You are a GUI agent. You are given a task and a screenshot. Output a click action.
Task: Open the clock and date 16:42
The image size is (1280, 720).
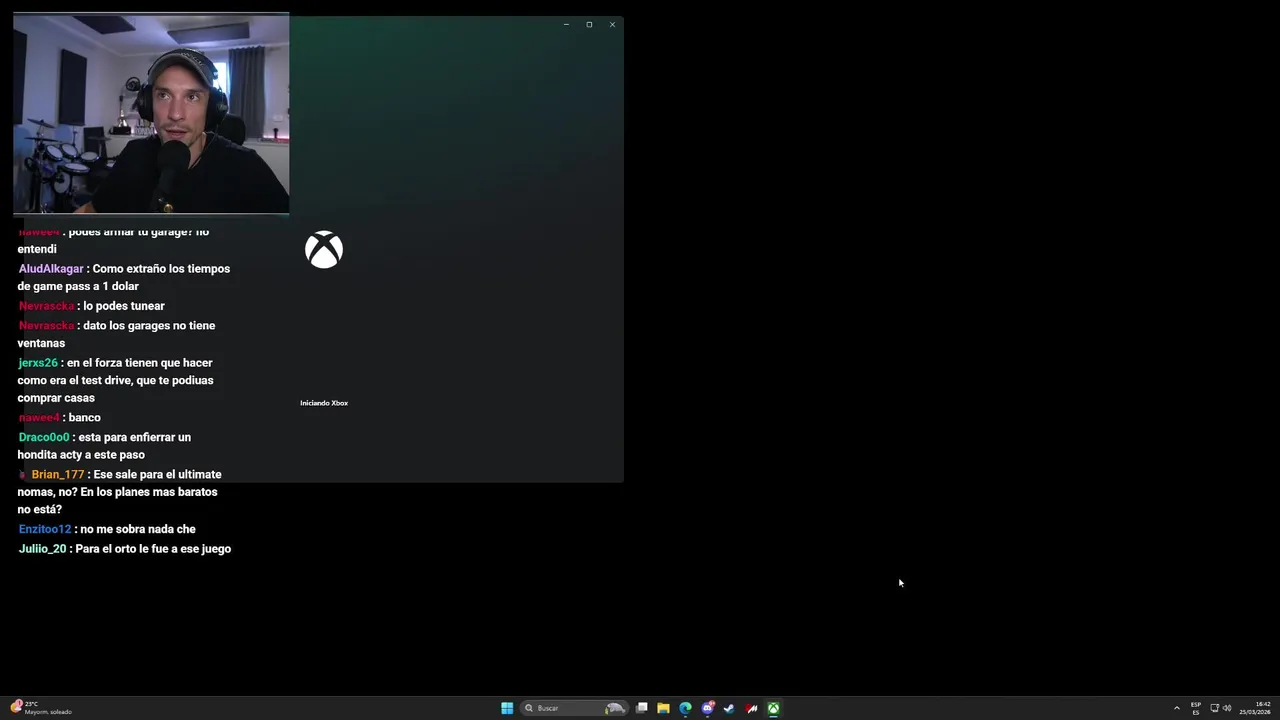click(1255, 708)
